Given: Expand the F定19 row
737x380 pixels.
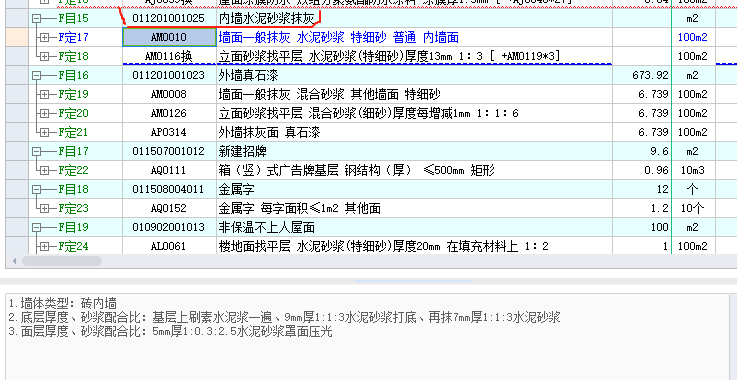Looking at the screenshot, I should (45, 95).
